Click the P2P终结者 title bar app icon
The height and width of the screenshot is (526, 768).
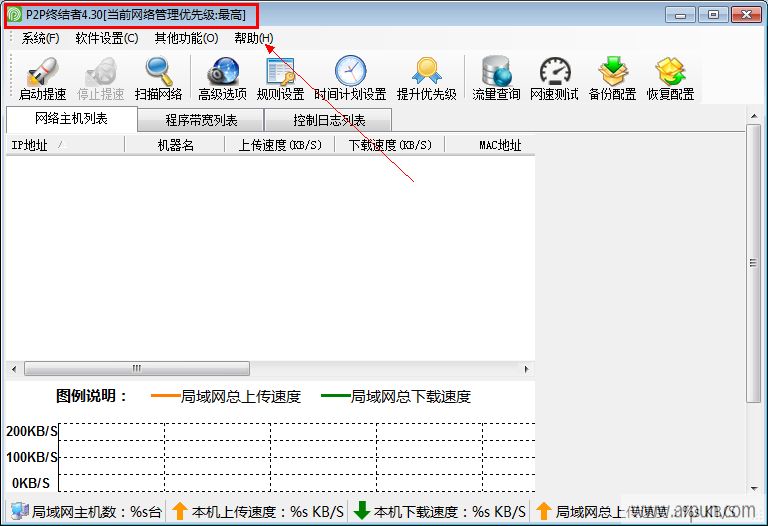(x=14, y=15)
